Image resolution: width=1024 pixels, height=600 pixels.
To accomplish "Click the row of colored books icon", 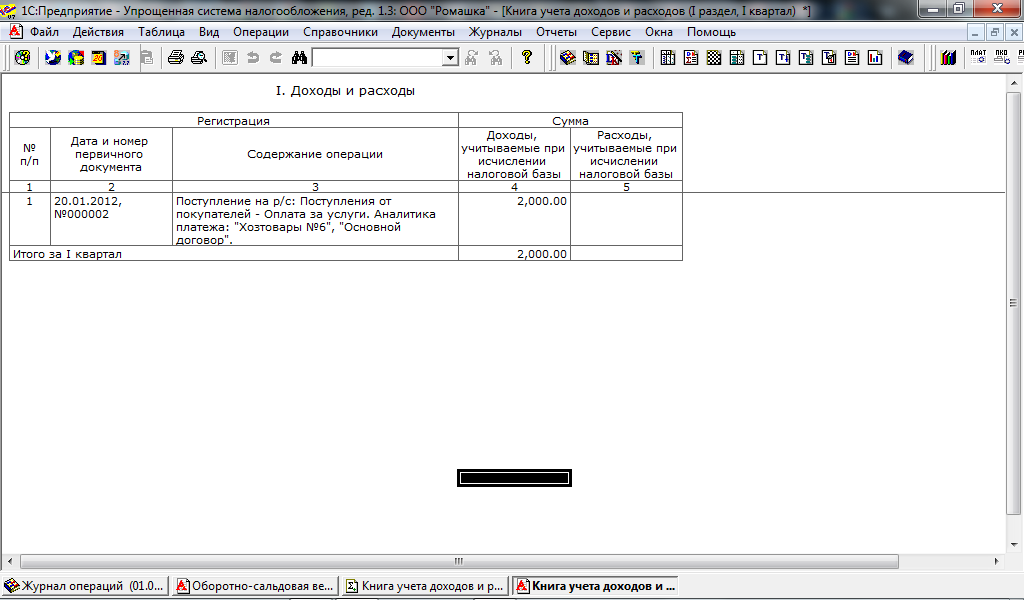I will pyautogui.click(x=948, y=58).
